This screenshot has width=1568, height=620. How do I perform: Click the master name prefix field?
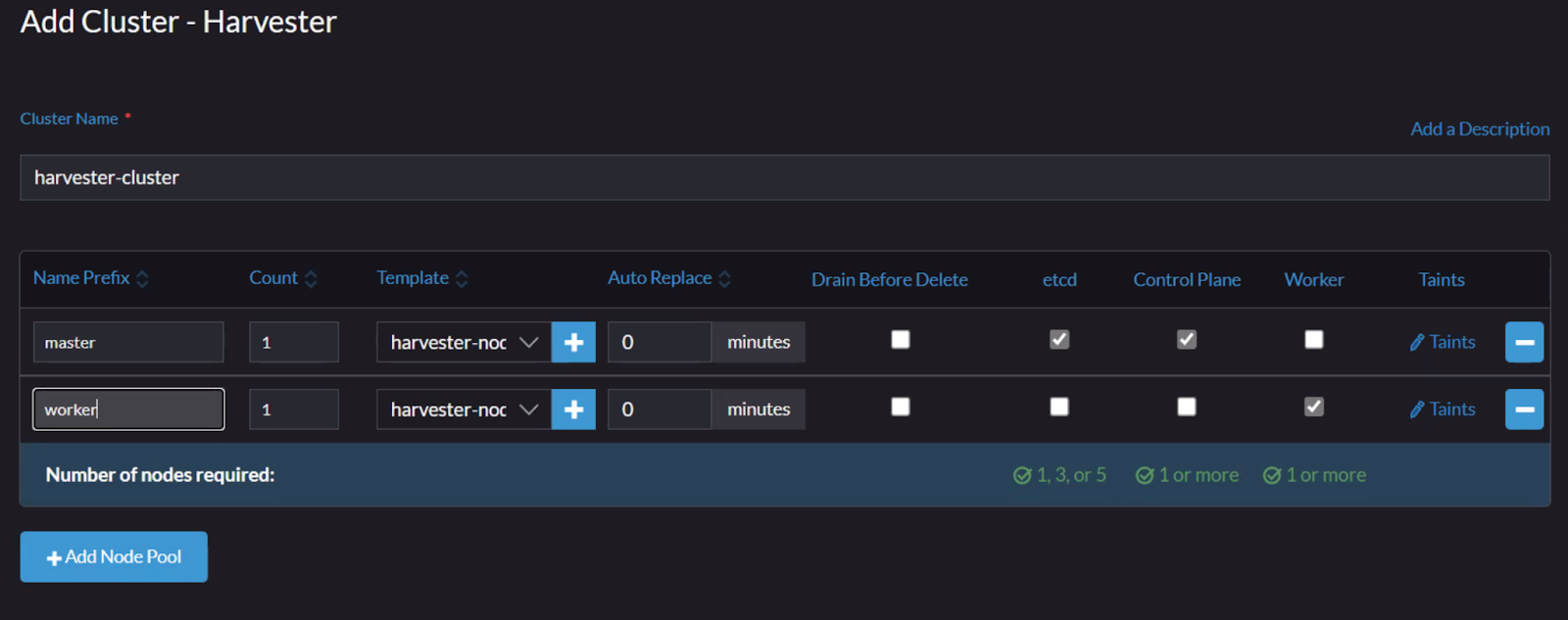(128, 342)
